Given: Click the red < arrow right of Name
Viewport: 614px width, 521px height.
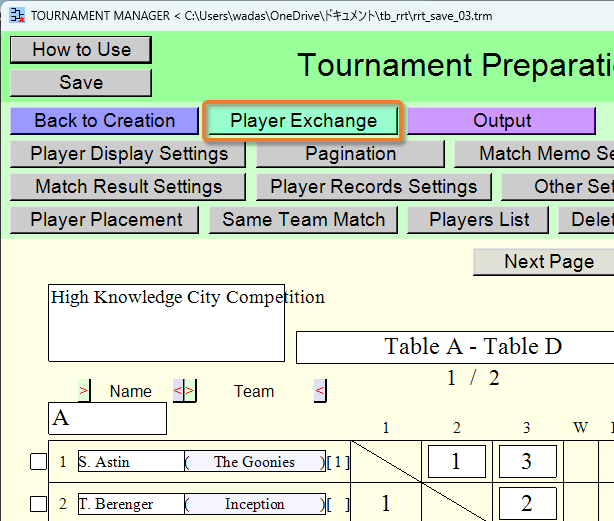Looking at the screenshot, I should point(178,391).
